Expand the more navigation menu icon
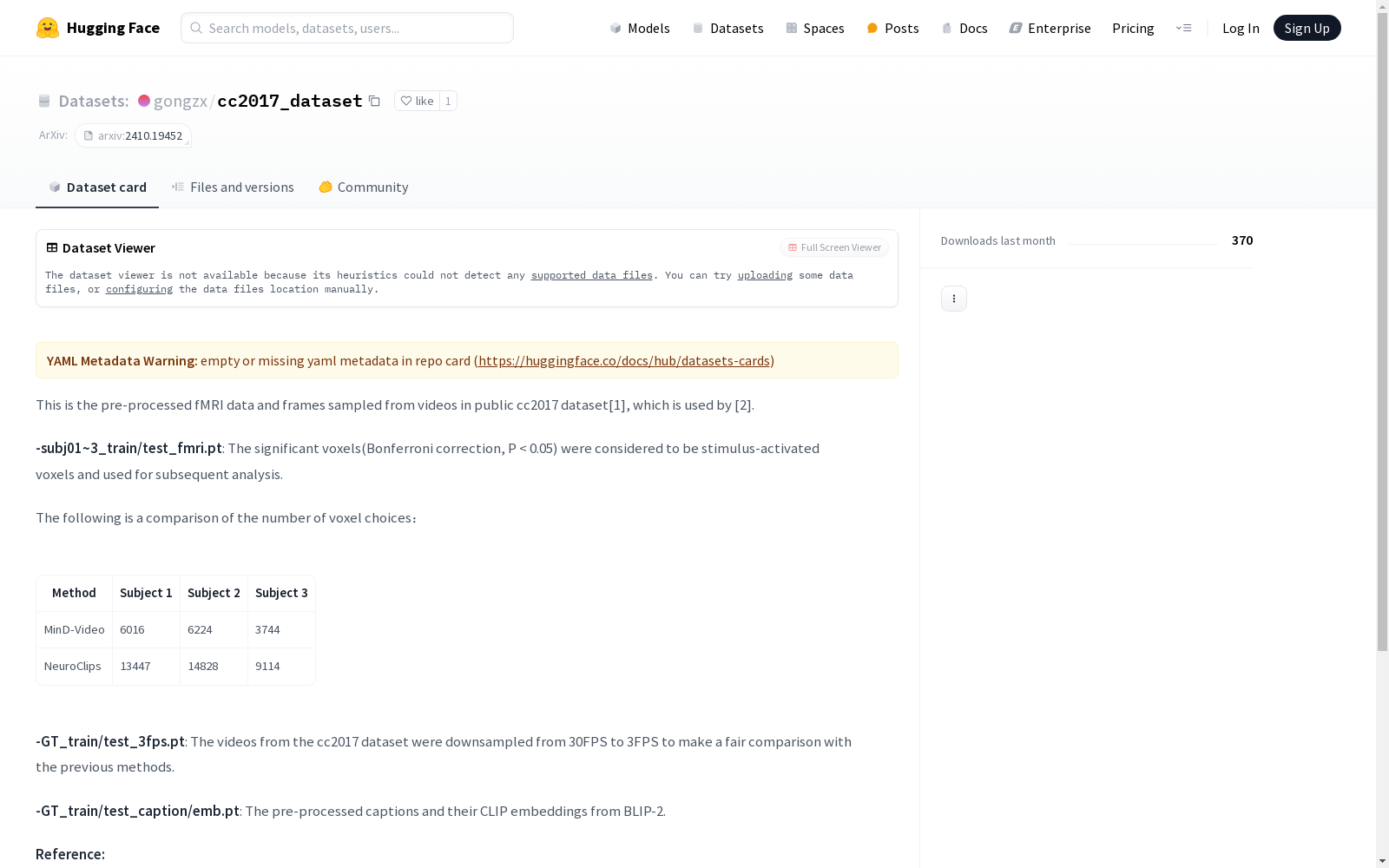1389x868 pixels. pyautogui.click(x=1183, y=28)
